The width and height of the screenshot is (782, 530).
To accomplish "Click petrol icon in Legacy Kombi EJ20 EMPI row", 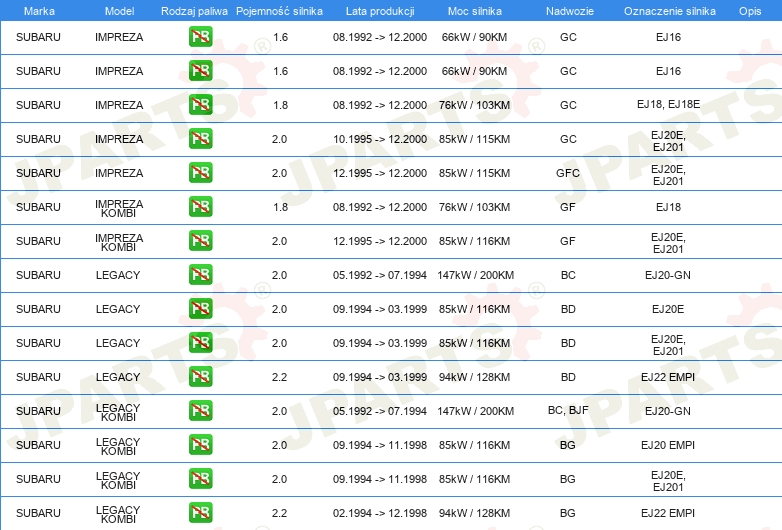I will (200, 445).
